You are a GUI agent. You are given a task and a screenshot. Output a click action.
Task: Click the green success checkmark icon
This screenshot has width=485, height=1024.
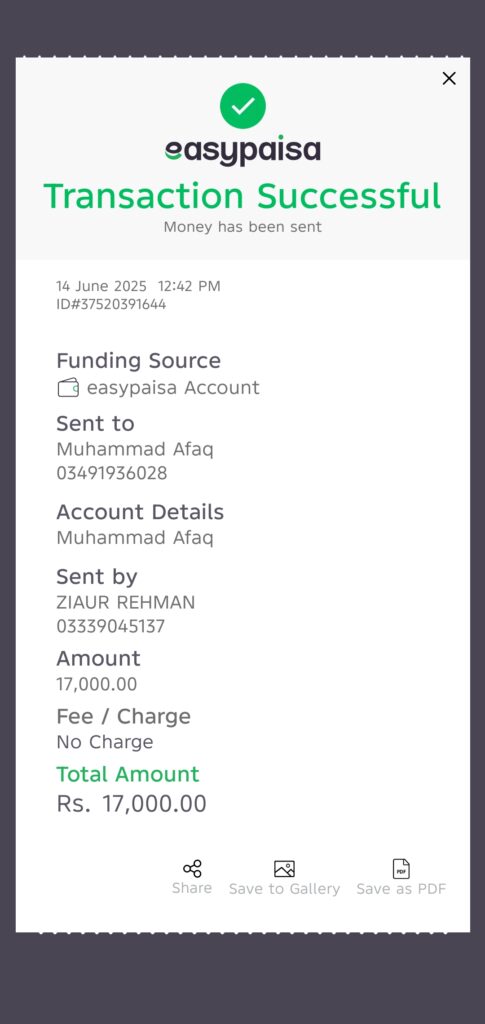click(243, 106)
